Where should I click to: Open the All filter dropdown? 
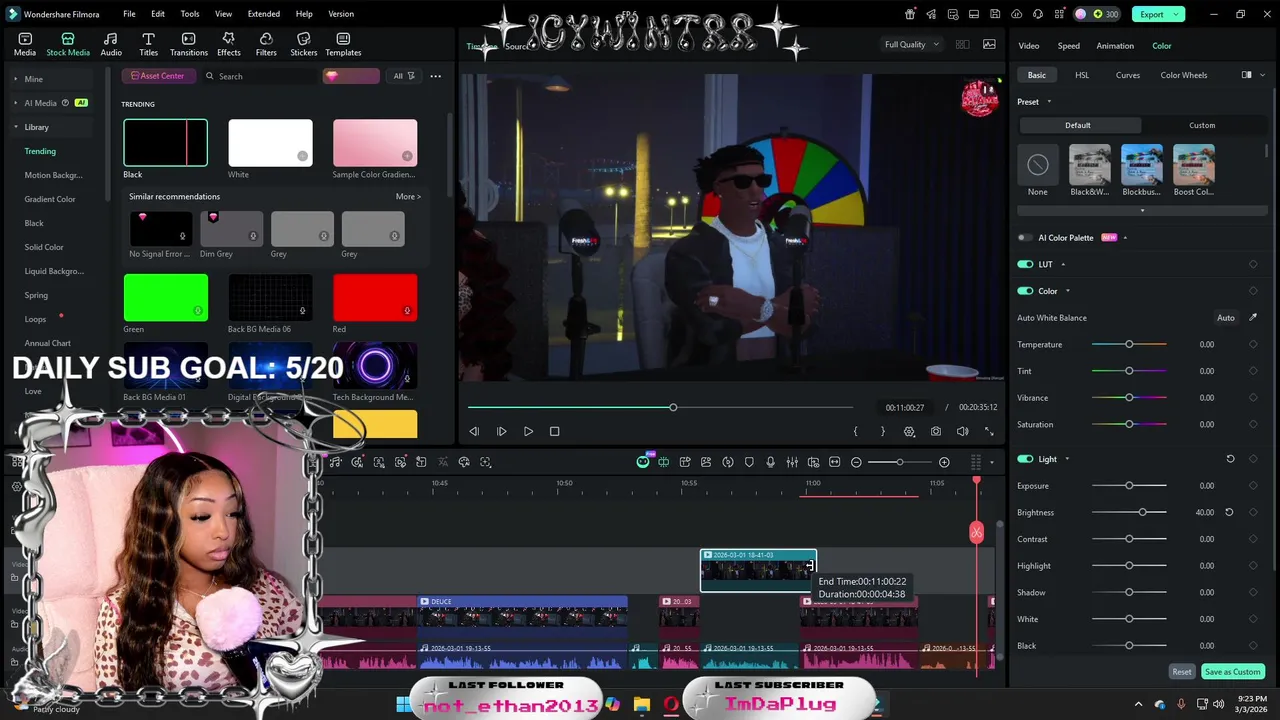(403, 76)
